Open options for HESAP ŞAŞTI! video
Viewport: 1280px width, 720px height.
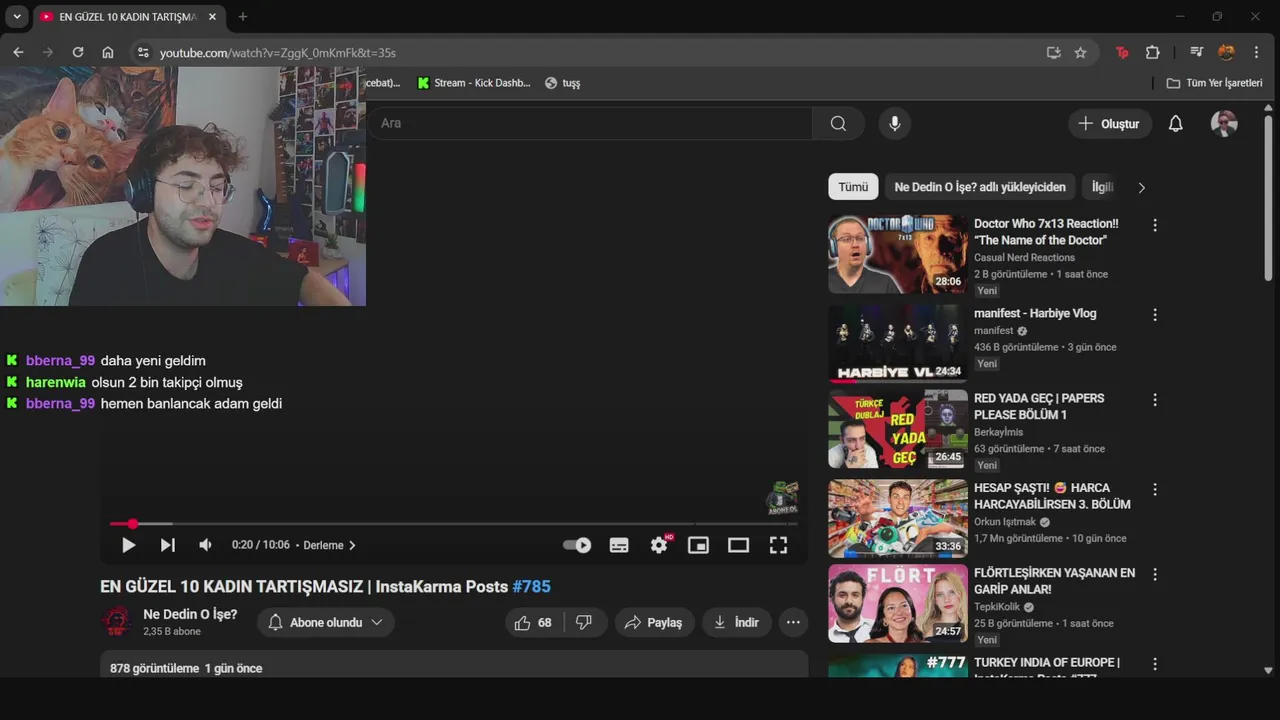pyautogui.click(x=1155, y=489)
